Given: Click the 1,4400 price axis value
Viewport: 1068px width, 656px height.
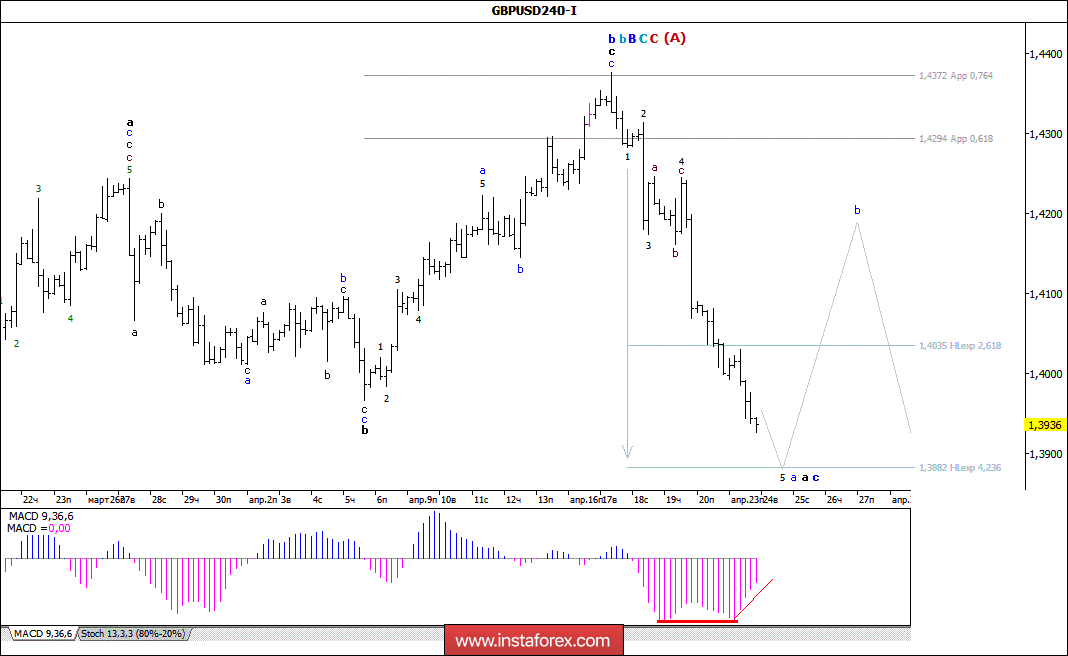Looking at the screenshot, I should click(x=1046, y=54).
